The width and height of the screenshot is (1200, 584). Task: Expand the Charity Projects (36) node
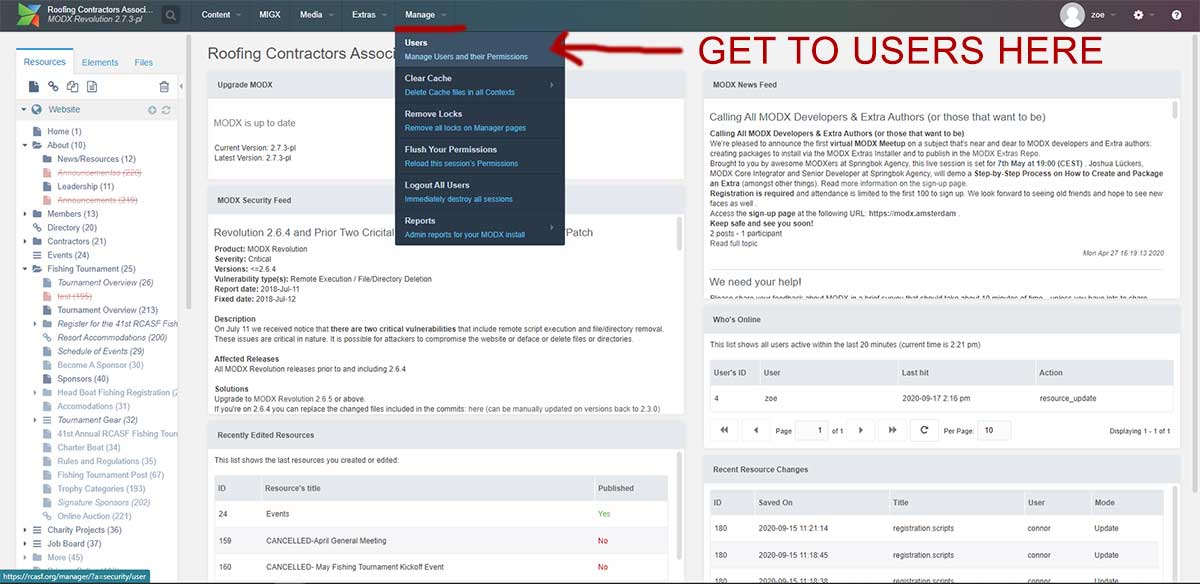click(x=24, y=530)
